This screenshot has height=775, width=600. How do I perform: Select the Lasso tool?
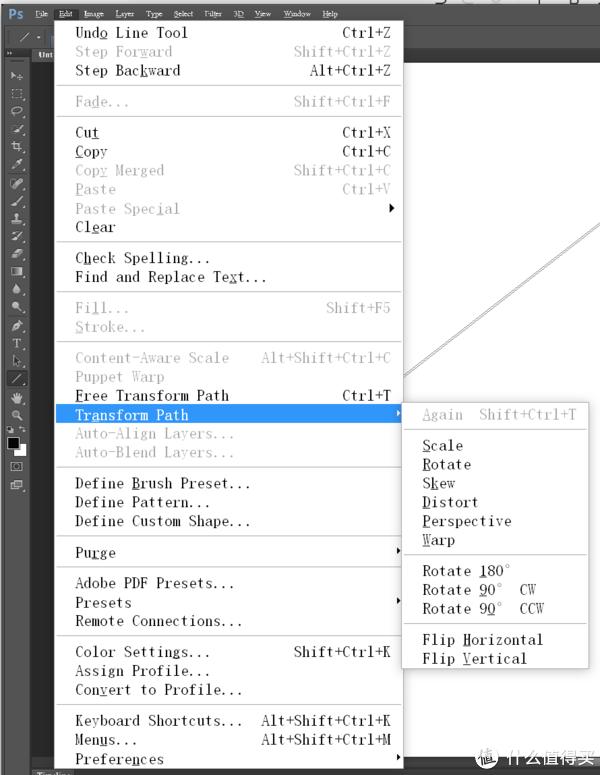[x=17, y=111]
